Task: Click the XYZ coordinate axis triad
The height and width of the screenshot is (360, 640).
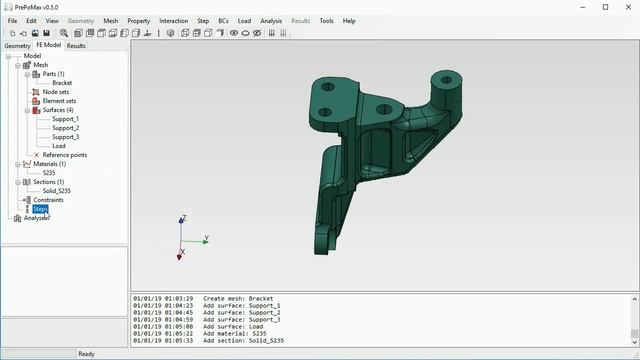Action: [192, 238]
